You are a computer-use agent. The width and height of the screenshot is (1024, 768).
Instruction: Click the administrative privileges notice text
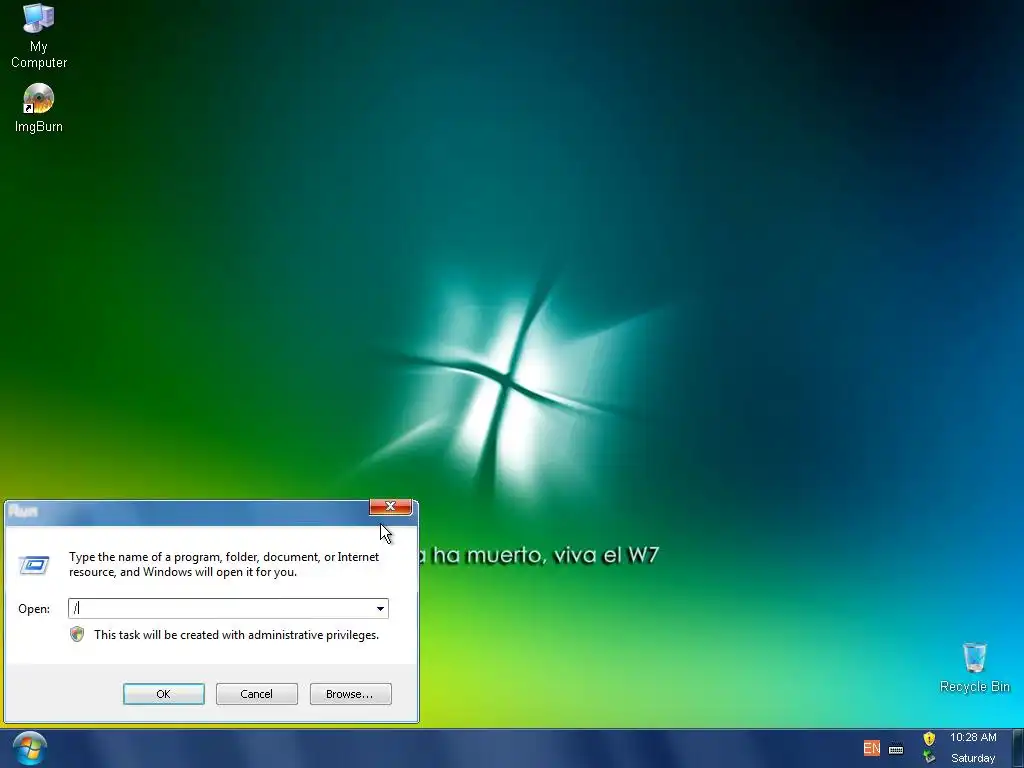click(236, 635)
